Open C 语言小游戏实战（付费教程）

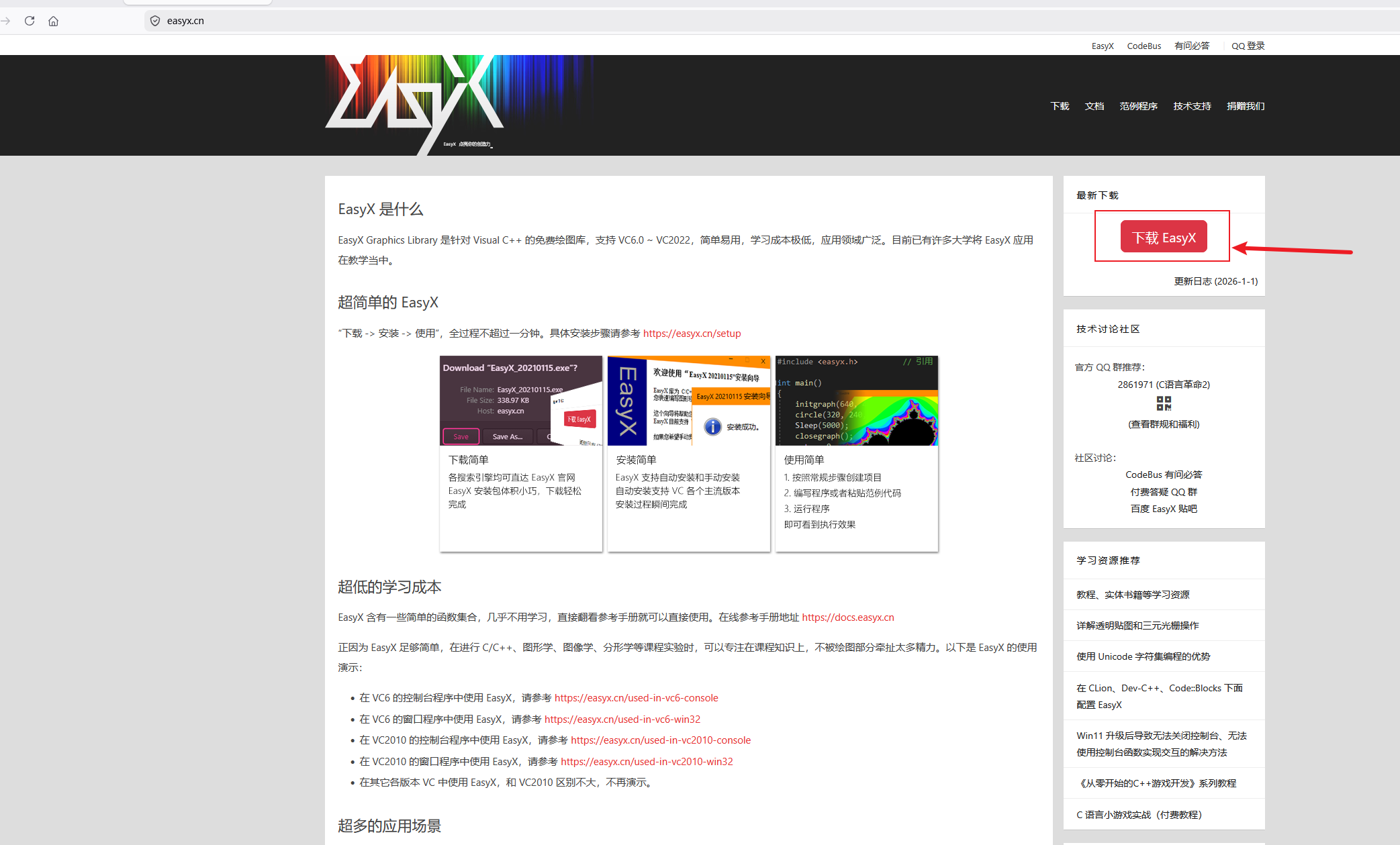1139,815
